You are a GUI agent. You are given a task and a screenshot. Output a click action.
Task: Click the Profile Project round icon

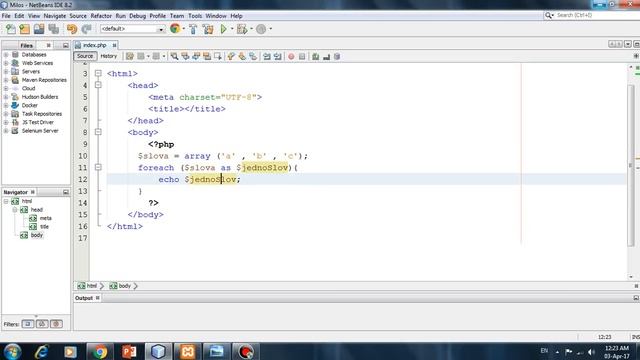pos(261,29)
